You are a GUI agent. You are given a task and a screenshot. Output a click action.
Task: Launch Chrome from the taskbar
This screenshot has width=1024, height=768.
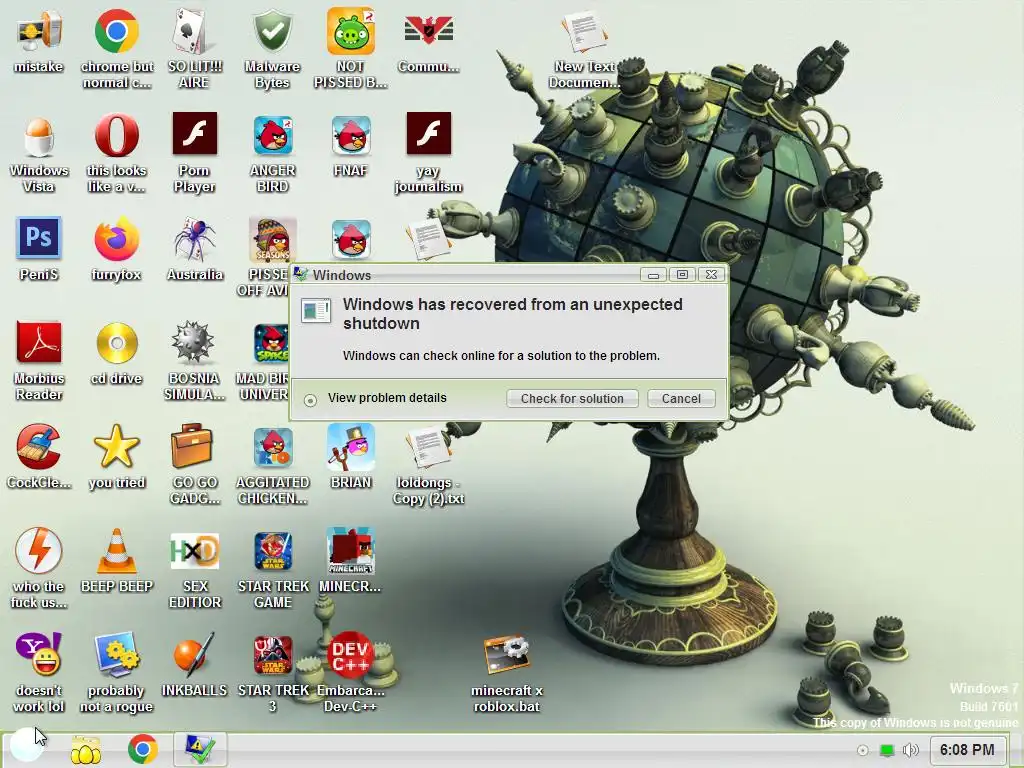142,749
